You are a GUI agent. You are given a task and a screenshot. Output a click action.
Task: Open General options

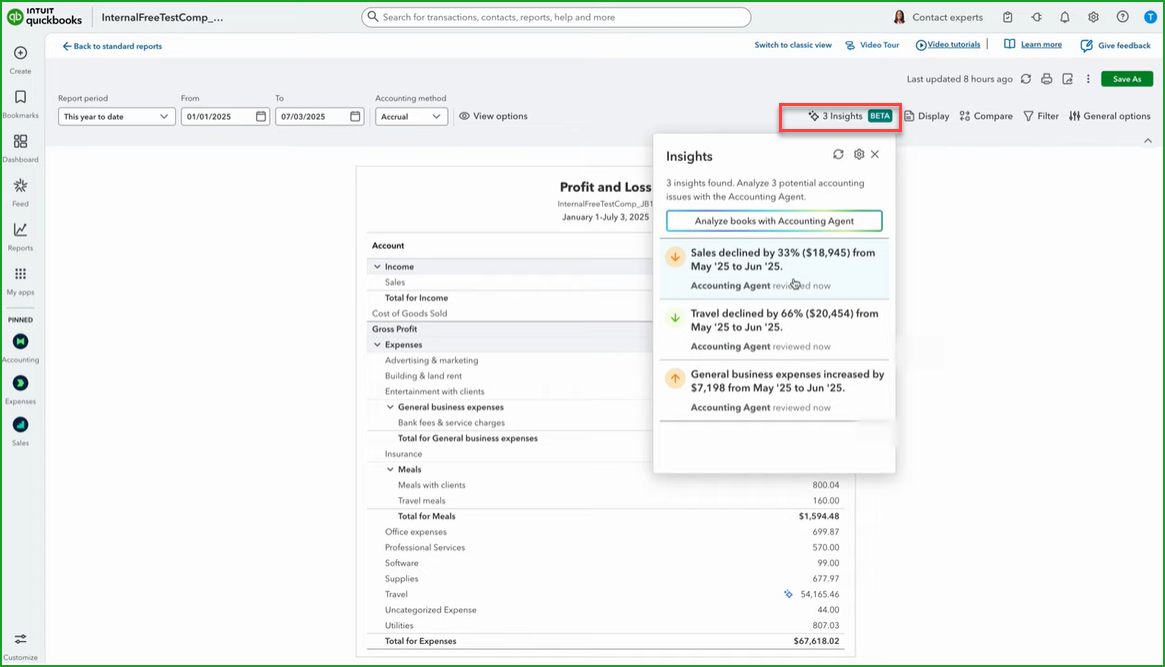coord(1110,117)
